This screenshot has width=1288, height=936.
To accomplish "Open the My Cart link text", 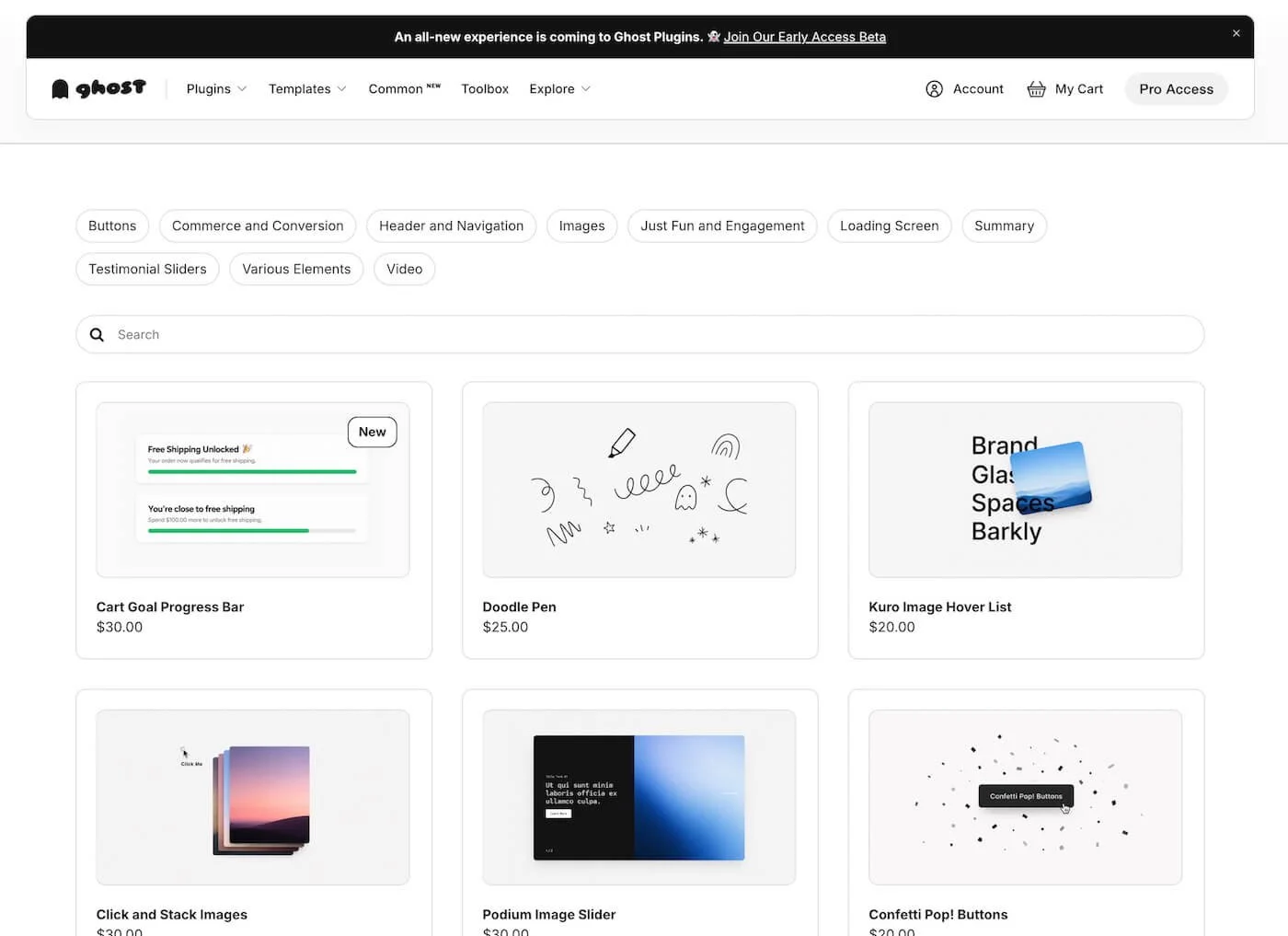I will point(1079,88).
